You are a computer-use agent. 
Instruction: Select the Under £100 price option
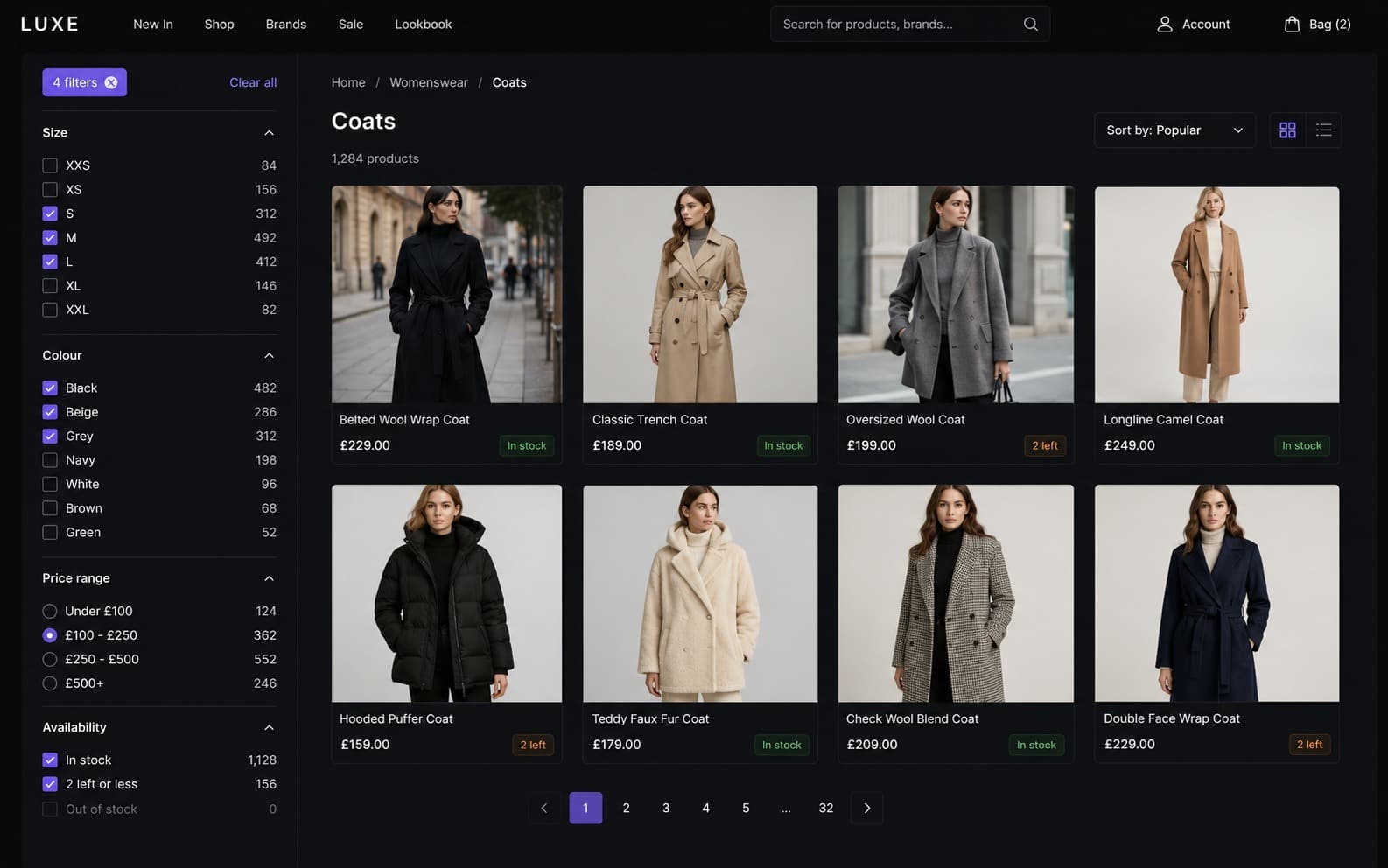[x=50, y=612]
